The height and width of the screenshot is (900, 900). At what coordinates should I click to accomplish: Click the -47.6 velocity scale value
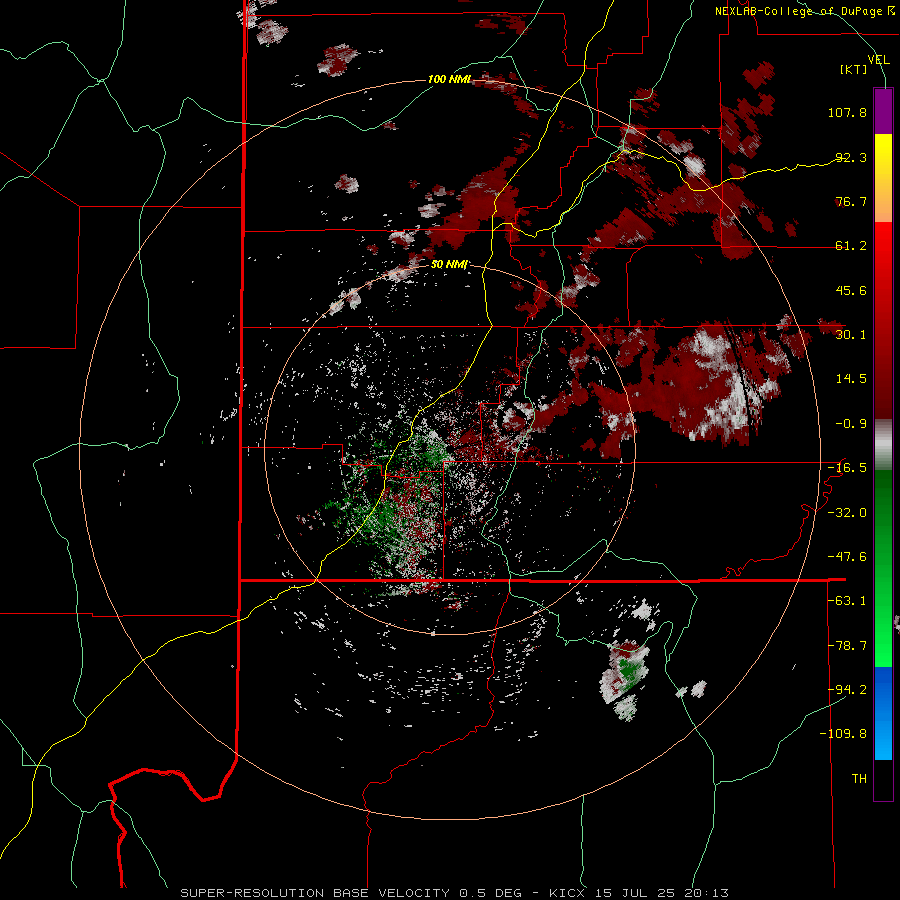tap(847, 557)
